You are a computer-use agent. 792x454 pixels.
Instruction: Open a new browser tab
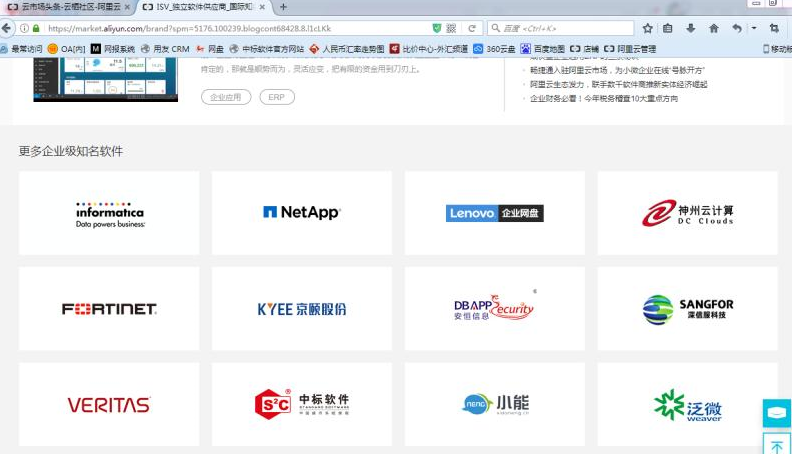click(283, 7)
